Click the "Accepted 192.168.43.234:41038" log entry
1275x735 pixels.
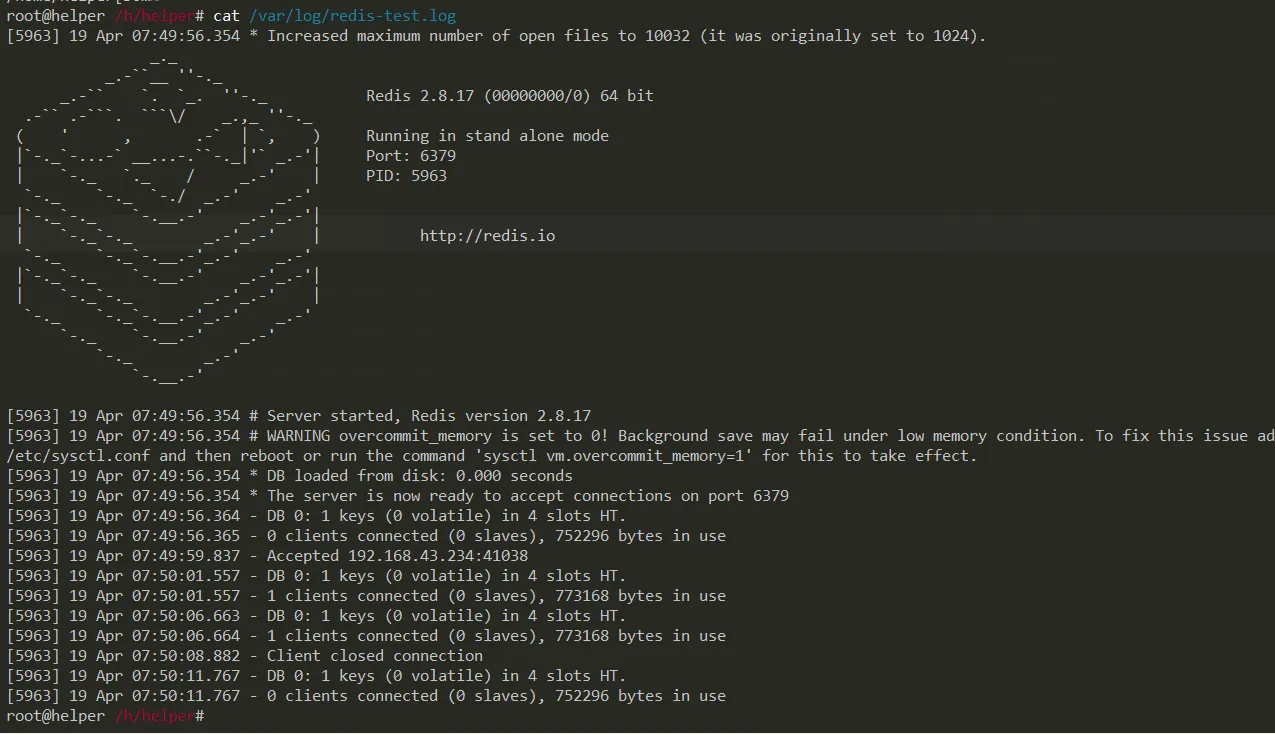click(397, 556)
